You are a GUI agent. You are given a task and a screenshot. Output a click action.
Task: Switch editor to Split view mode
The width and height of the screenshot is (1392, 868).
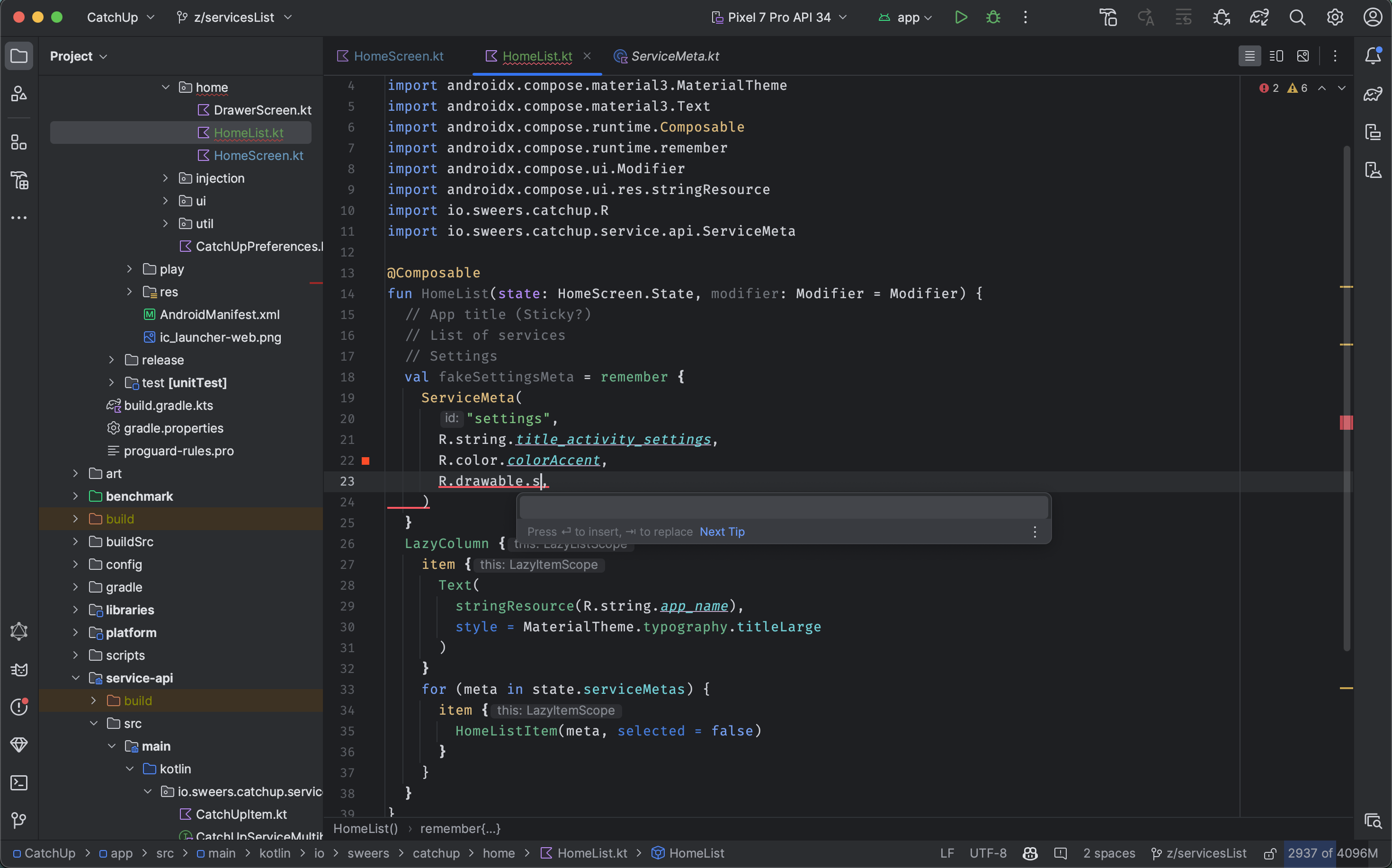1276,56
